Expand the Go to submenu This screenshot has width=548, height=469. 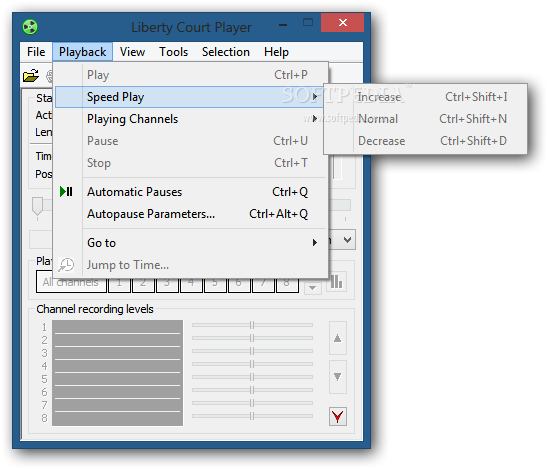coord(191,243)
